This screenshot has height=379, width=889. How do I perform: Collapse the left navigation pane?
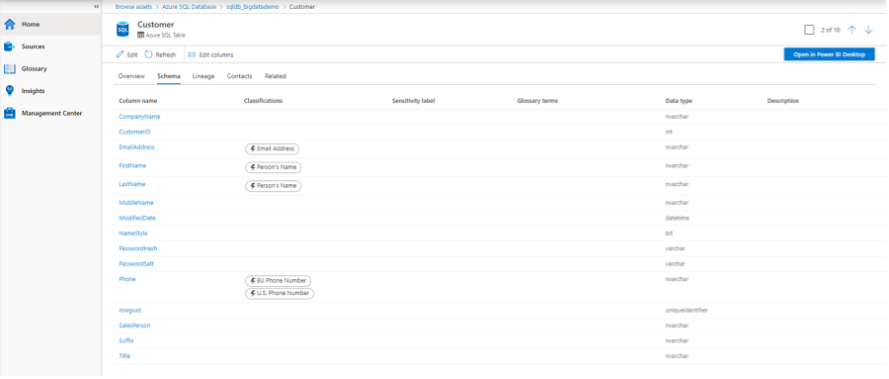pos(96,6)
